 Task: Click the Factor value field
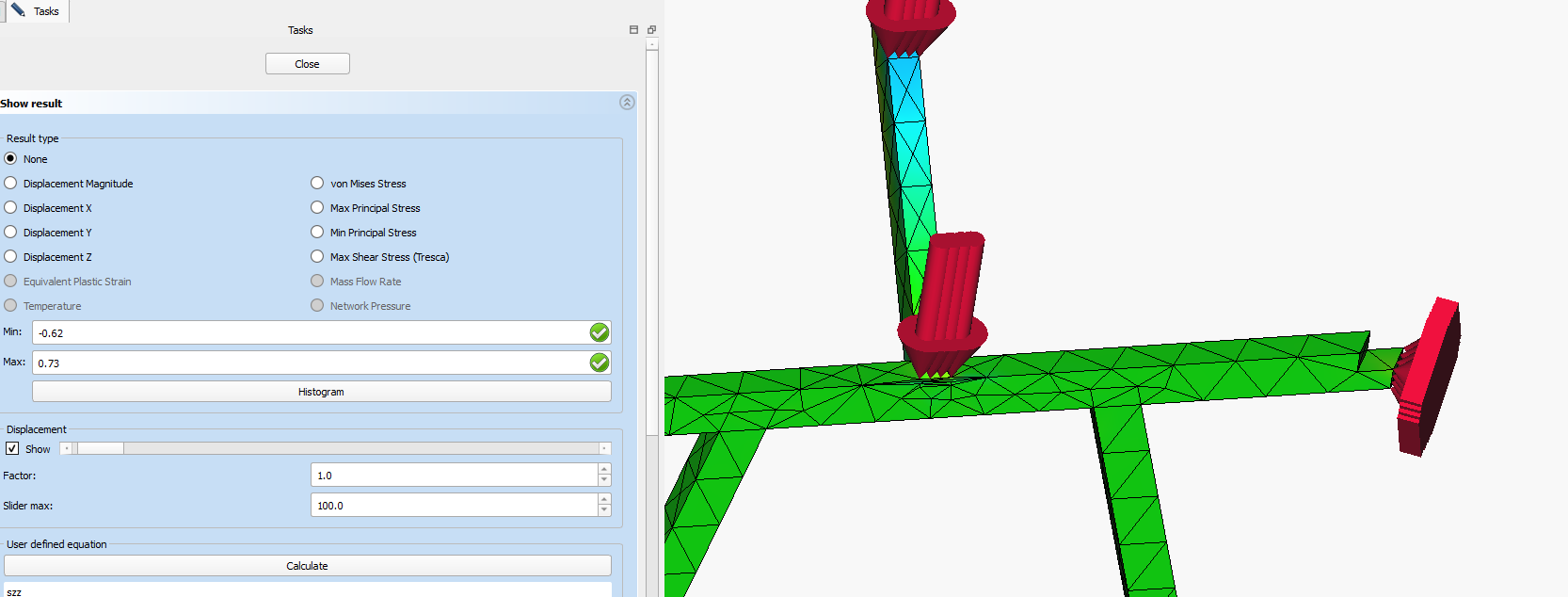455,476
